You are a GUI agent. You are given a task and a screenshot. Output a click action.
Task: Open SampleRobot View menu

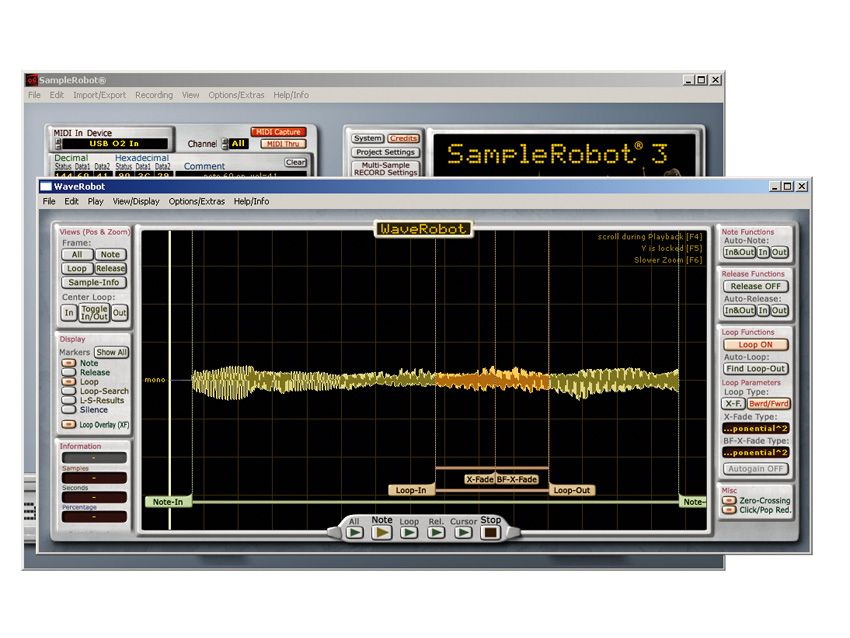click(190, 95)
